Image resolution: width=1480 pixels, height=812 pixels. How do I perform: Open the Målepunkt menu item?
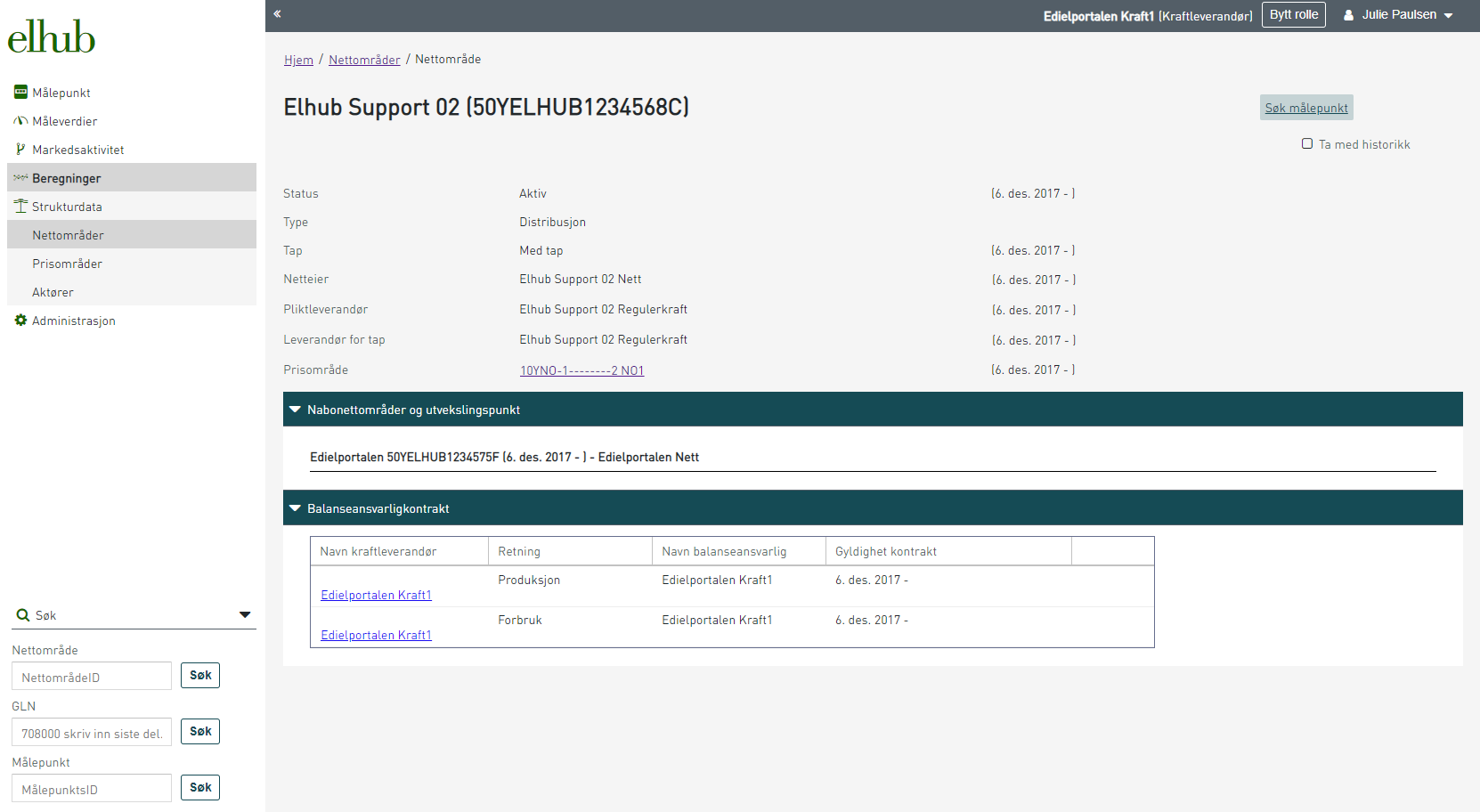132,92
